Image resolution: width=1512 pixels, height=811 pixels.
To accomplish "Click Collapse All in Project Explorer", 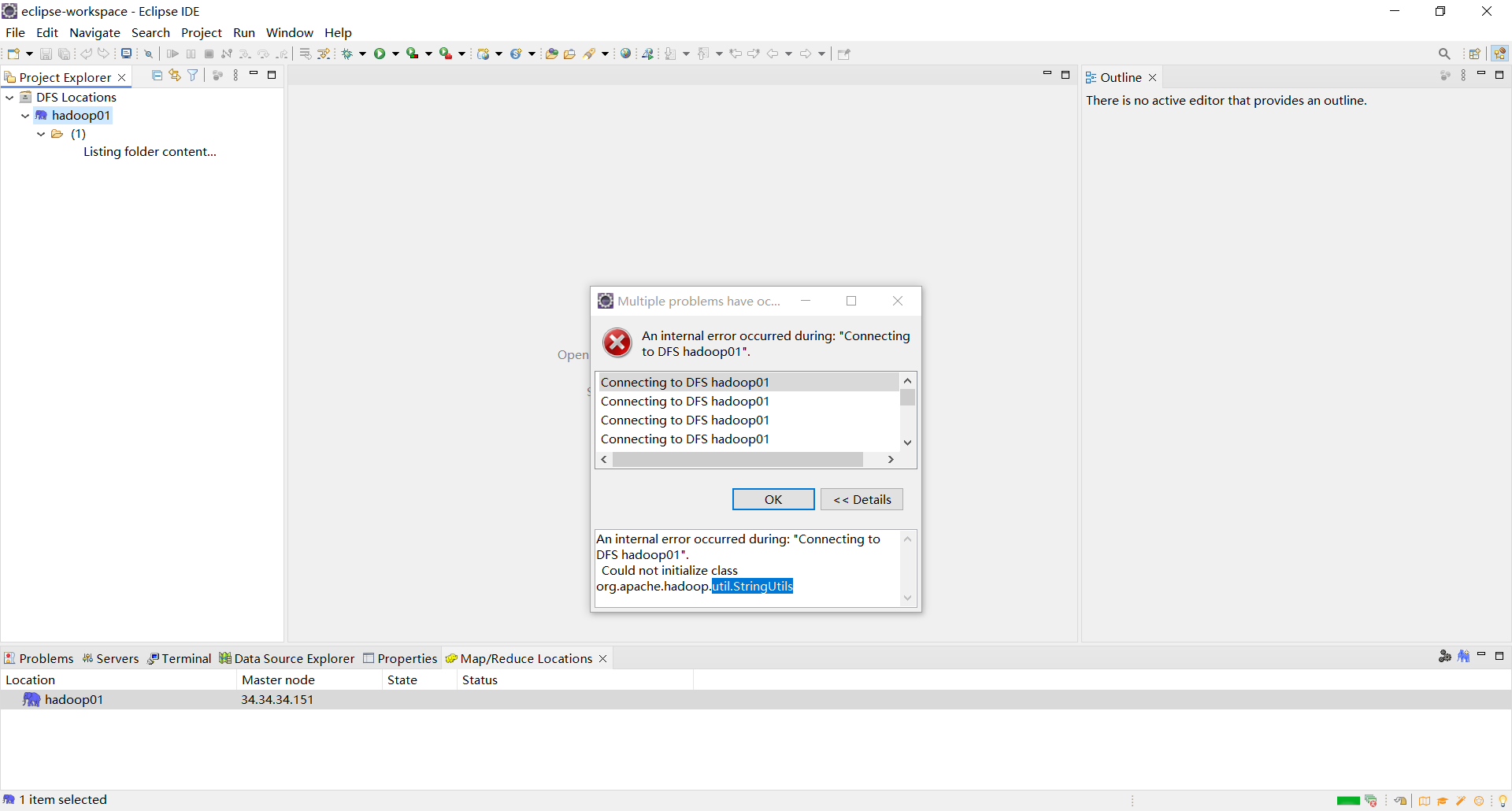I will (157, 75).
